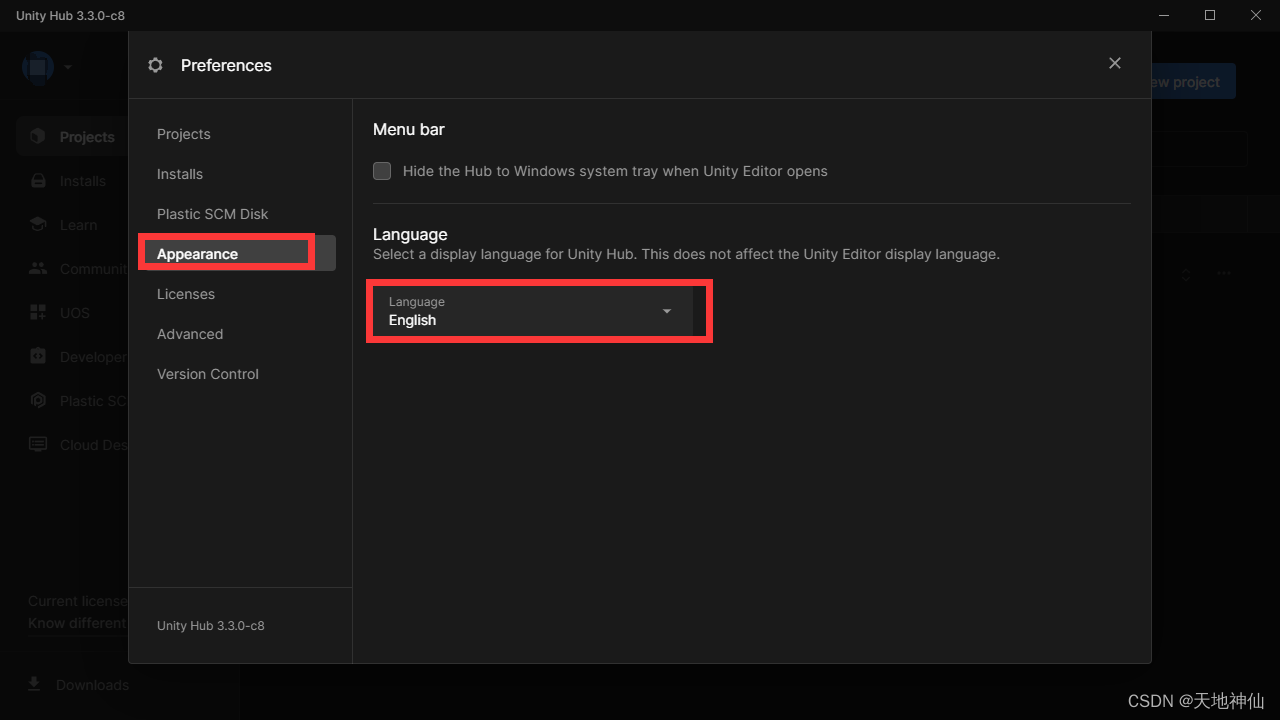The width and height of the screenshot is (1280, 720).
Task: Open the Advanced preferences section
Action: click(x=190, y=334)
